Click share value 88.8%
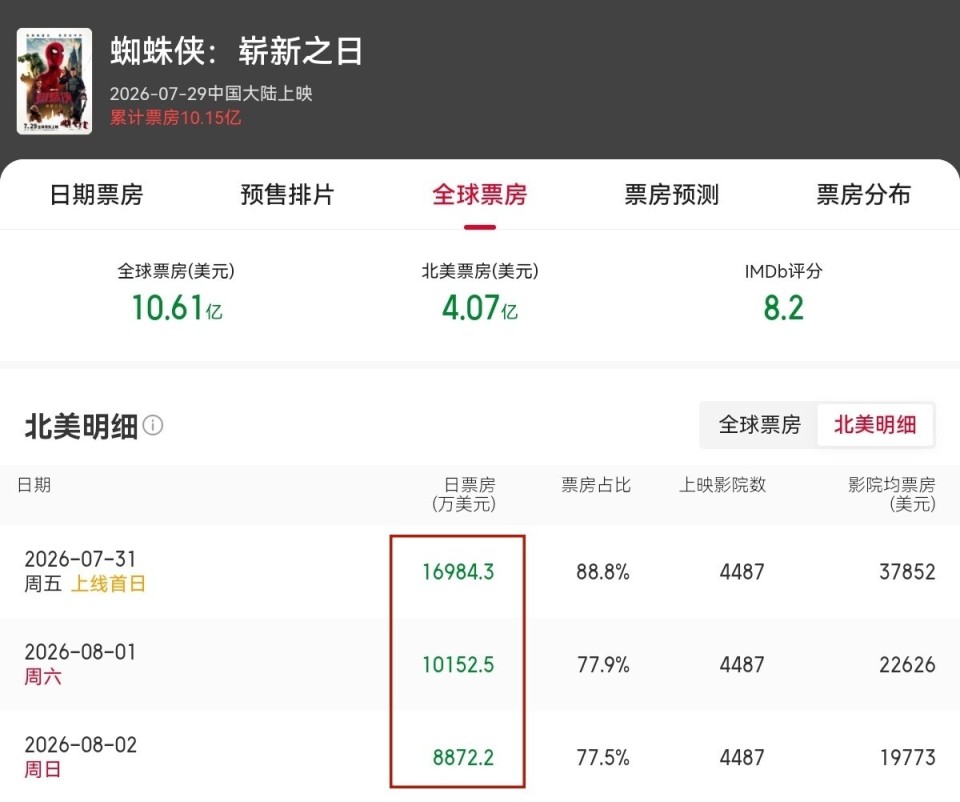Viewport: 960px width, 802px height. click(603, 572)
